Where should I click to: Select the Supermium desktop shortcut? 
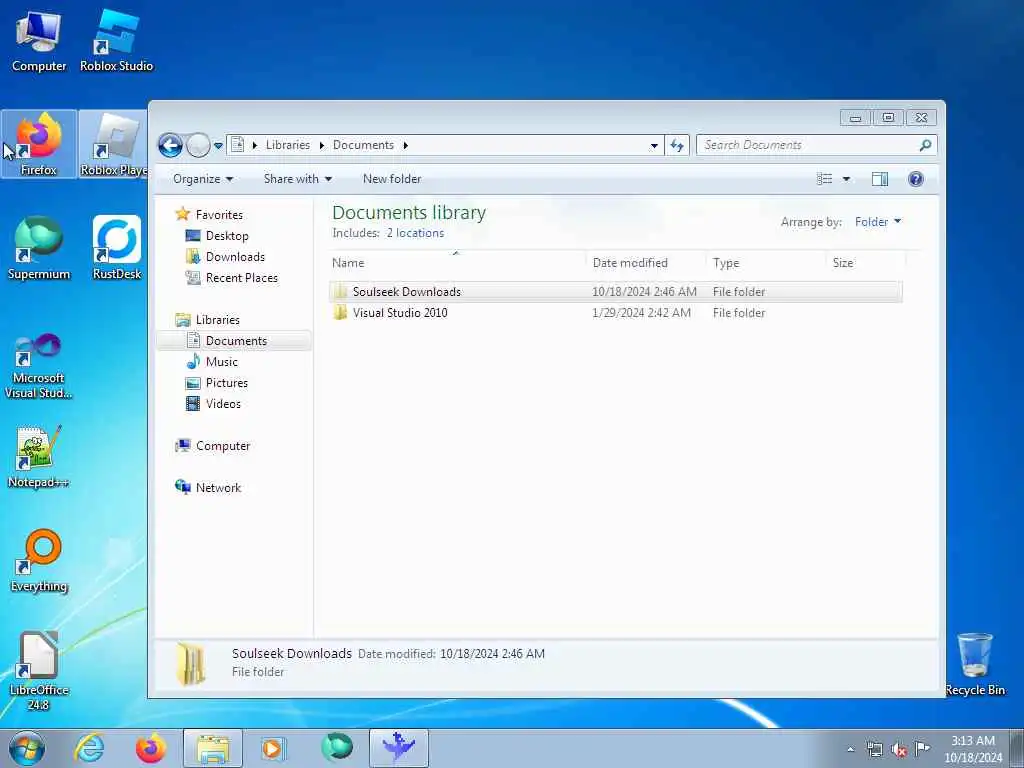(x=39, y=248)
